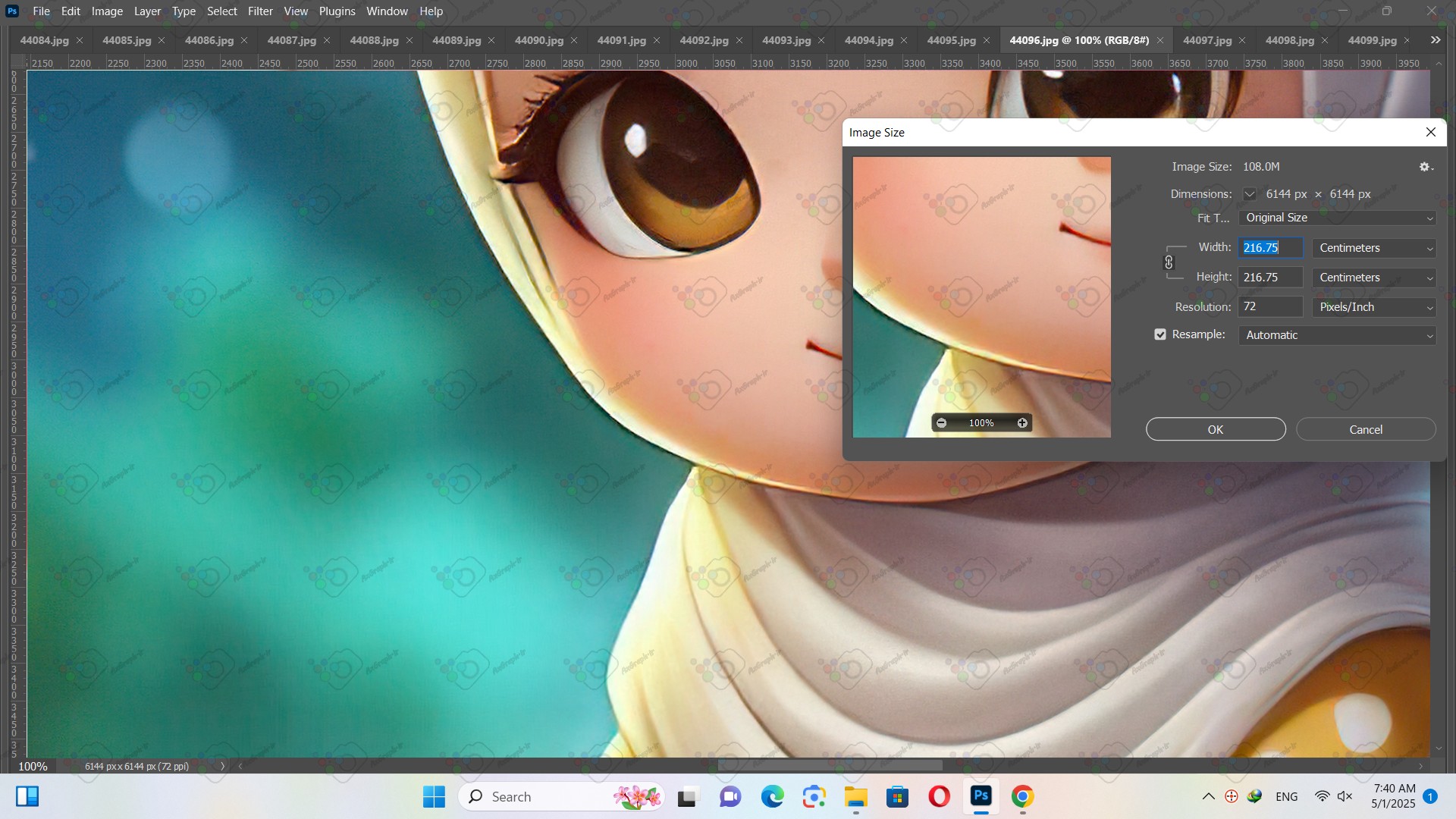Open the ENG language indicator
The height and width of the screenshot is (819, 1456).
click(1287, 796)
